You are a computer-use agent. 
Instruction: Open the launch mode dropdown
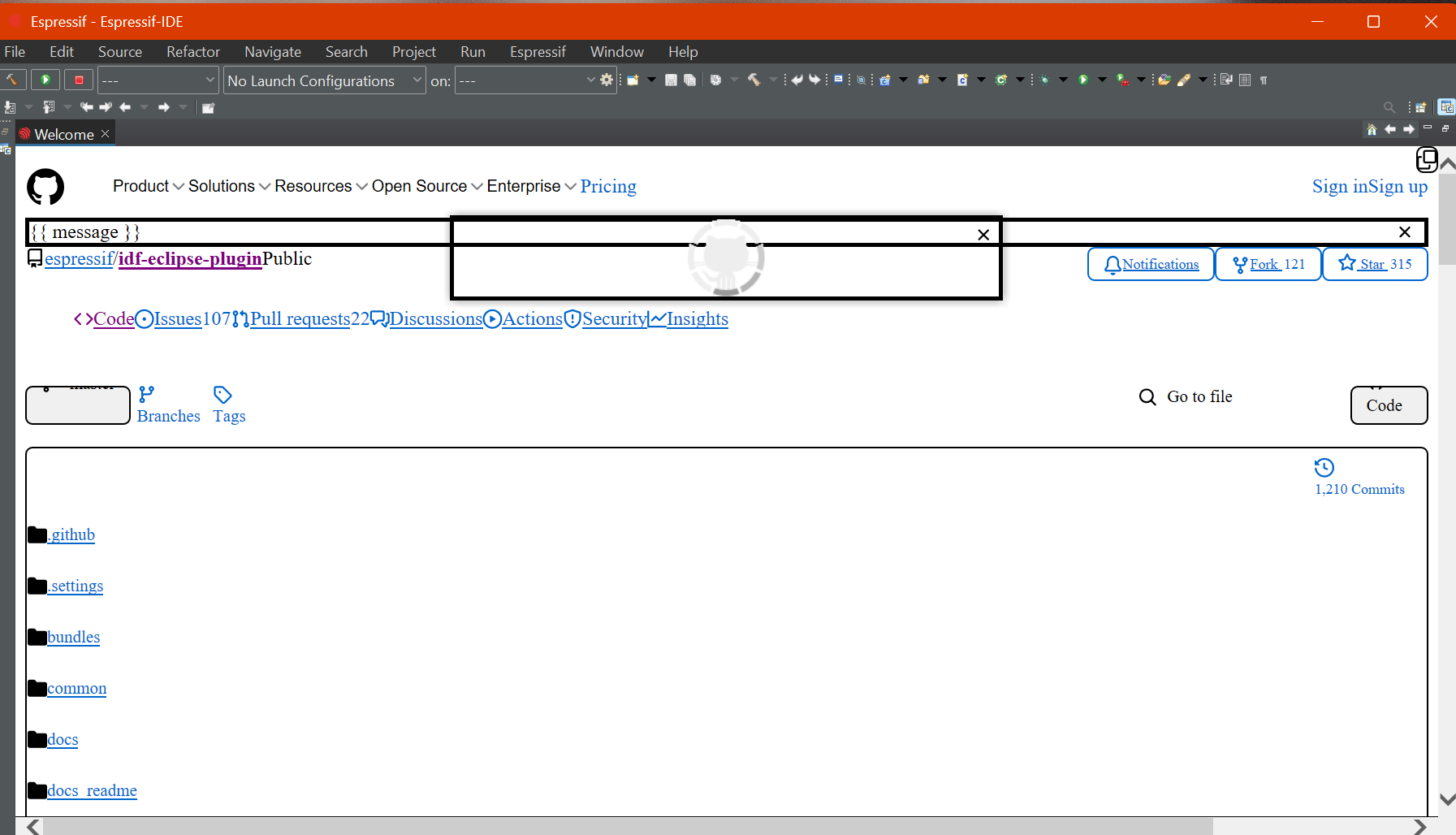click(x=158, y=80)
